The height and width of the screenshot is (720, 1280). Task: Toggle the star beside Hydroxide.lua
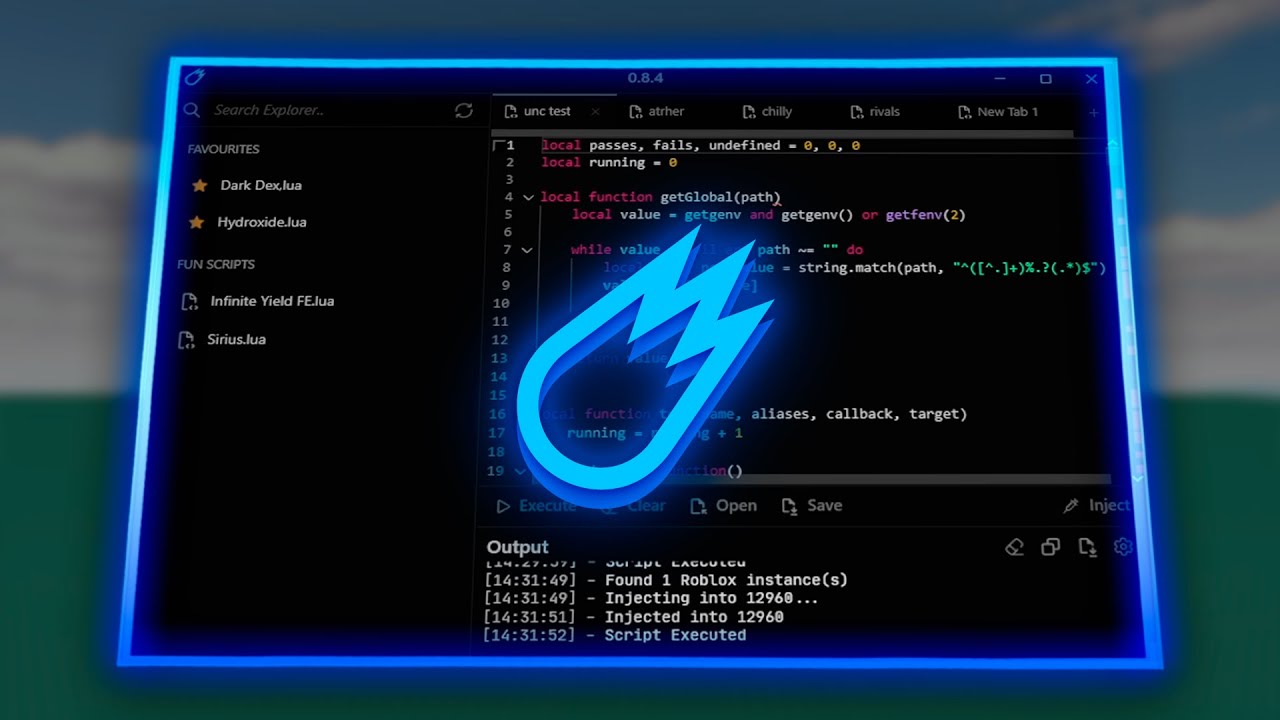click(x=197, y=223)
